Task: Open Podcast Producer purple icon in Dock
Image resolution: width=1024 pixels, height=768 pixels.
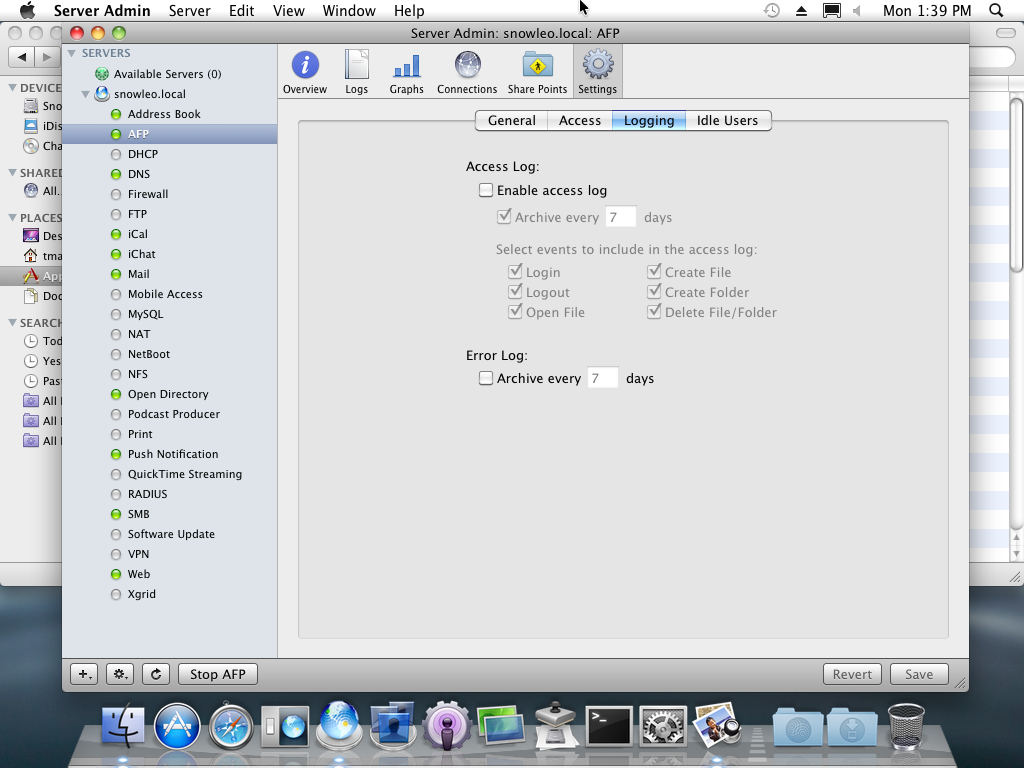Action: tap(447, 725)
